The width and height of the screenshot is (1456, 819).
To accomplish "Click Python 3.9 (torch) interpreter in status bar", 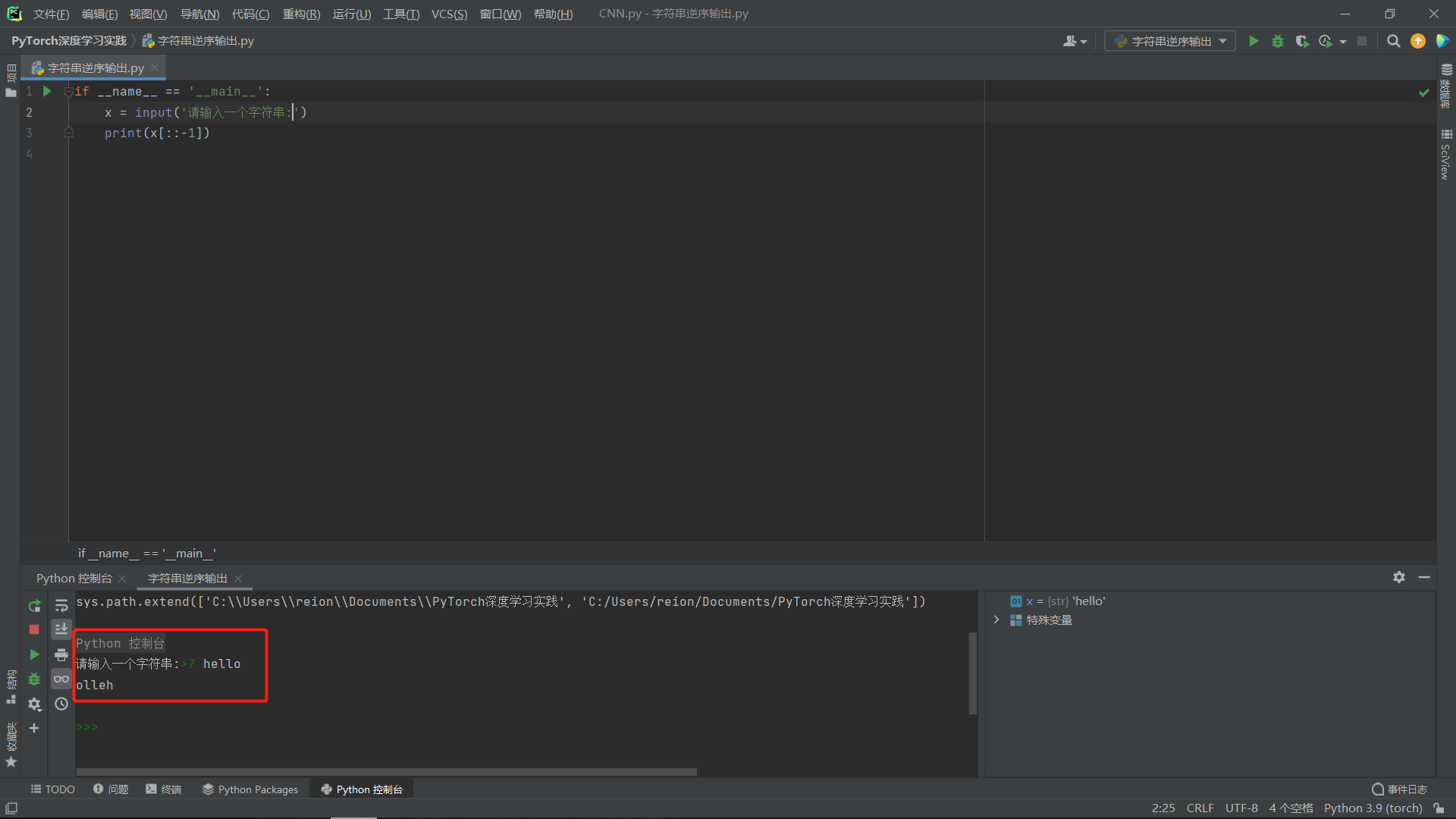I will pyautogui.click(x=1373, y=808).
